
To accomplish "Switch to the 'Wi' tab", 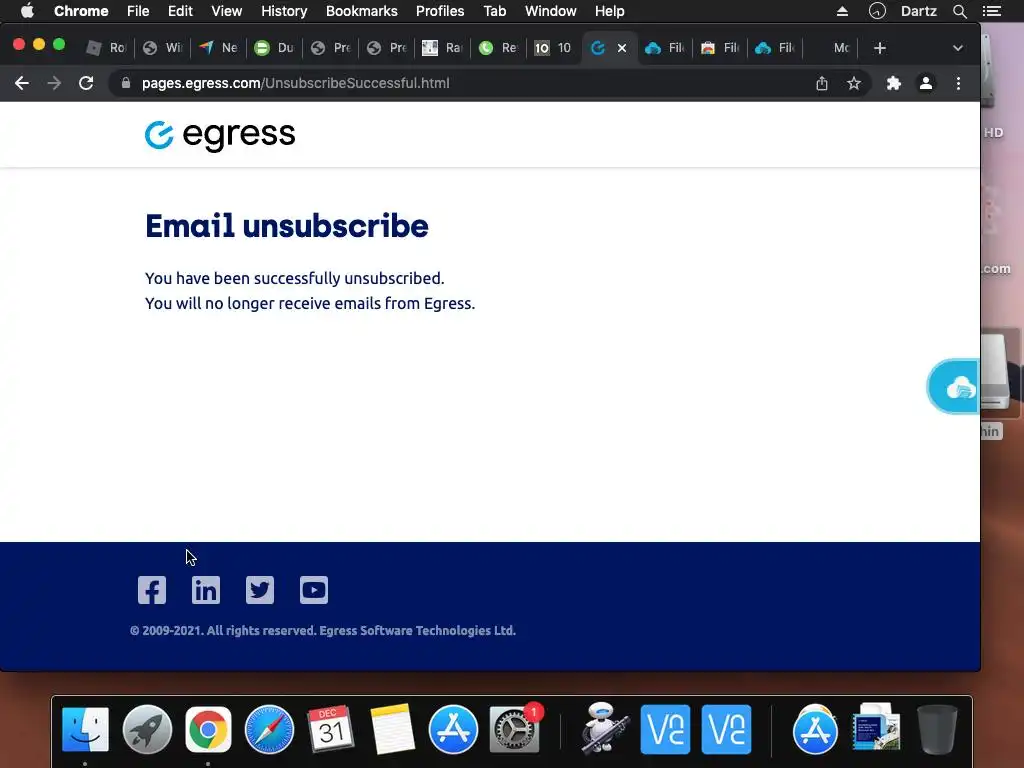I will [163, 48].
